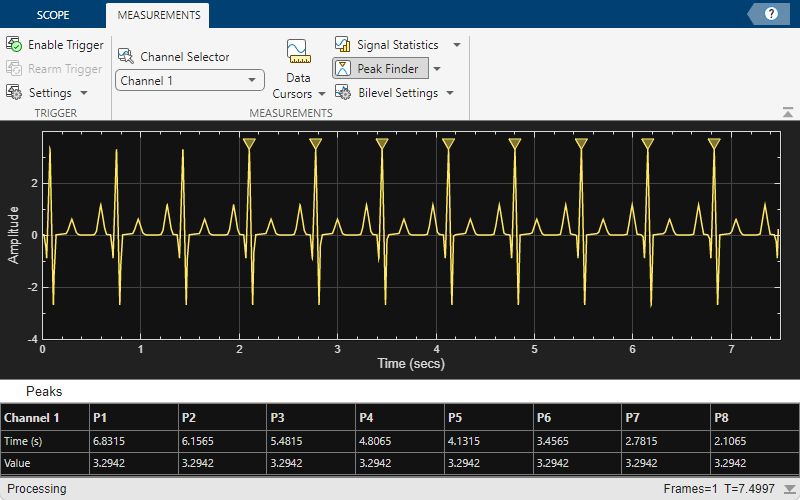Expand the Peak Finder dropdown arrow
The image size is (800, 500).
pos(437,69)
